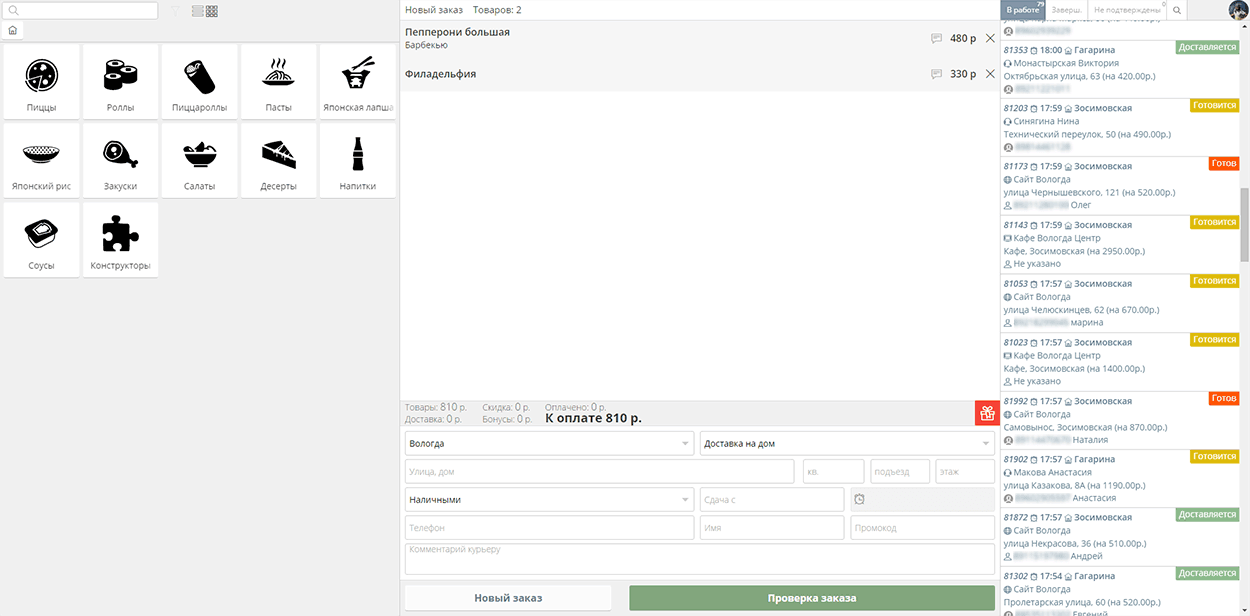Add comment to Пепперони большая item

point(936,38)
